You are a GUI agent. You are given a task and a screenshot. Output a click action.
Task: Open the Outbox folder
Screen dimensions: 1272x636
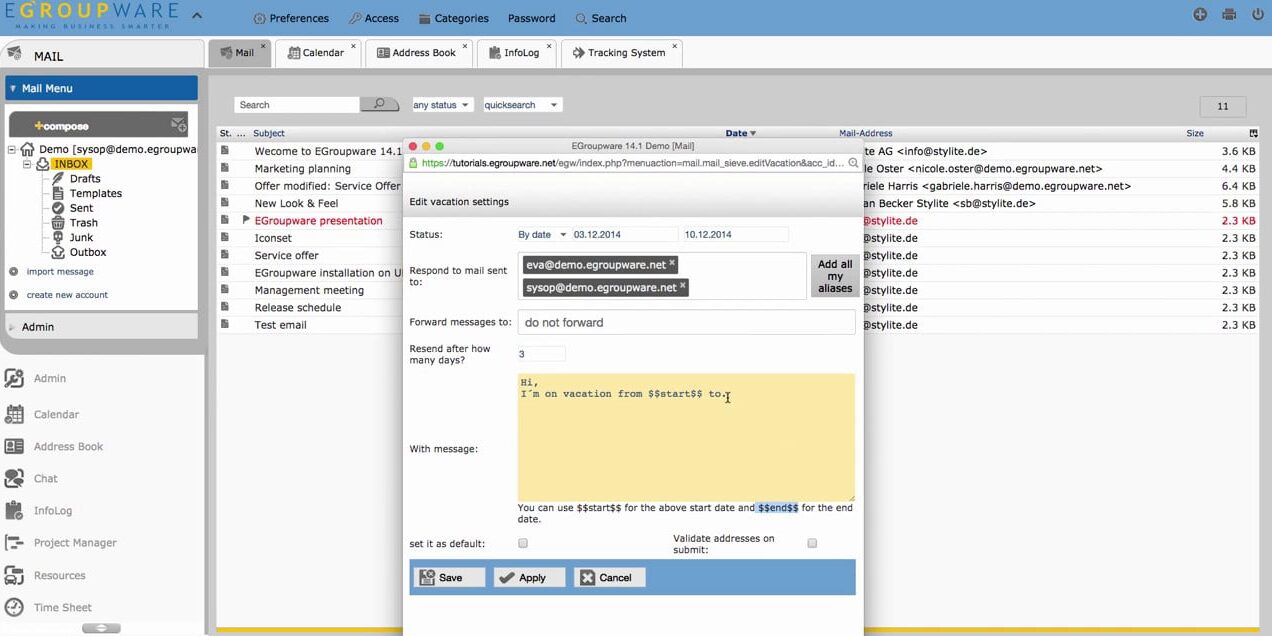click(88, 253)
